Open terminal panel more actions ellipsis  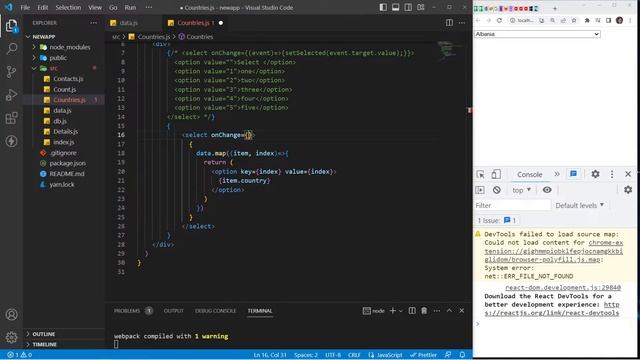[437, 311]
